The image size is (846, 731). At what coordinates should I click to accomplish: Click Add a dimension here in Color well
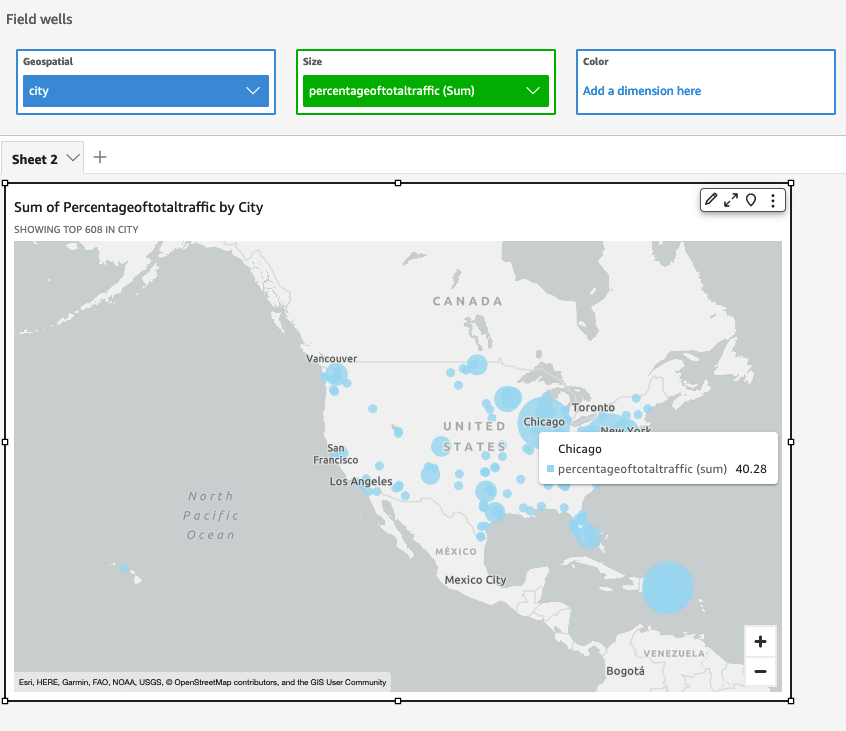[x=643, y=90]
